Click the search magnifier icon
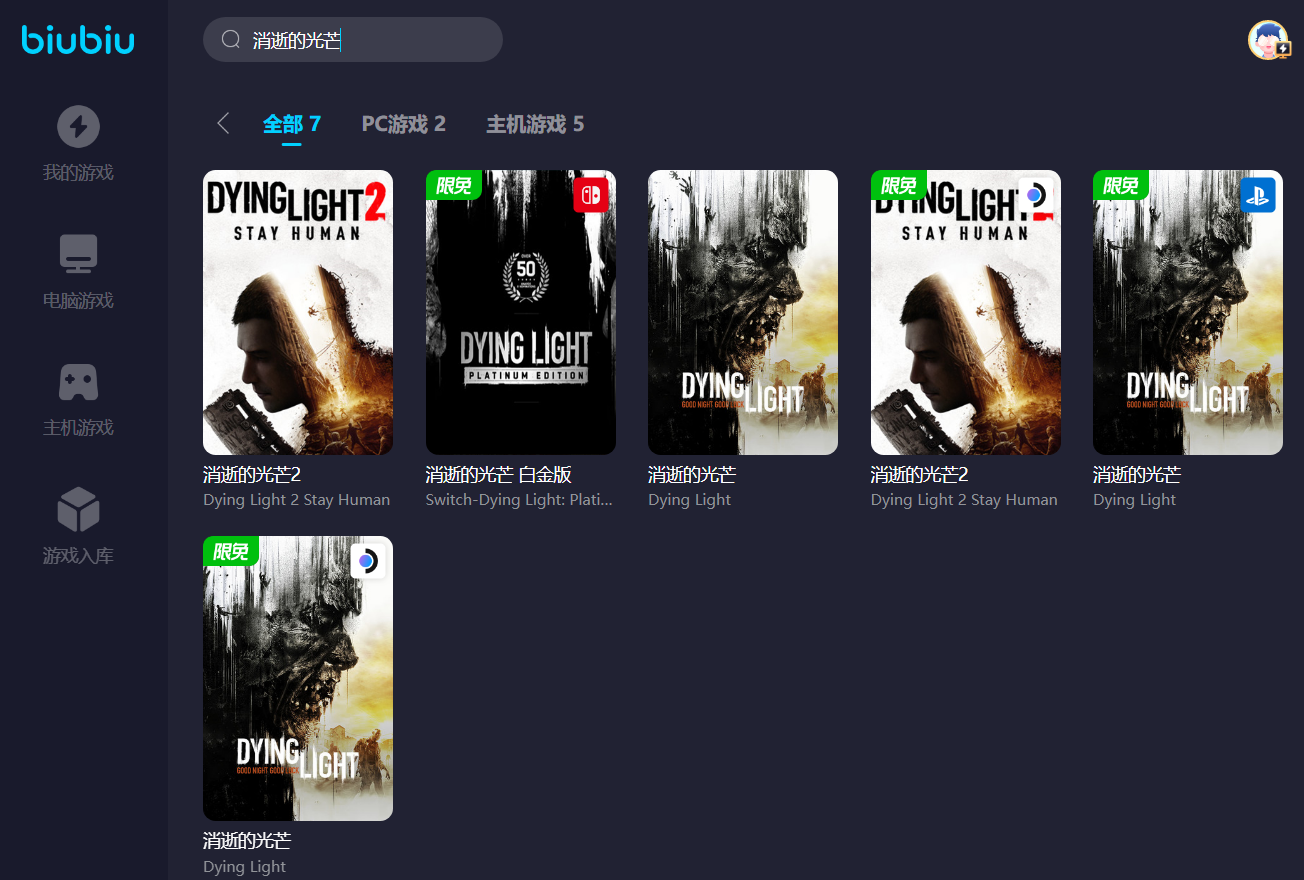The width and height of the screenshot is (1304, 880). tap(231, 40)
